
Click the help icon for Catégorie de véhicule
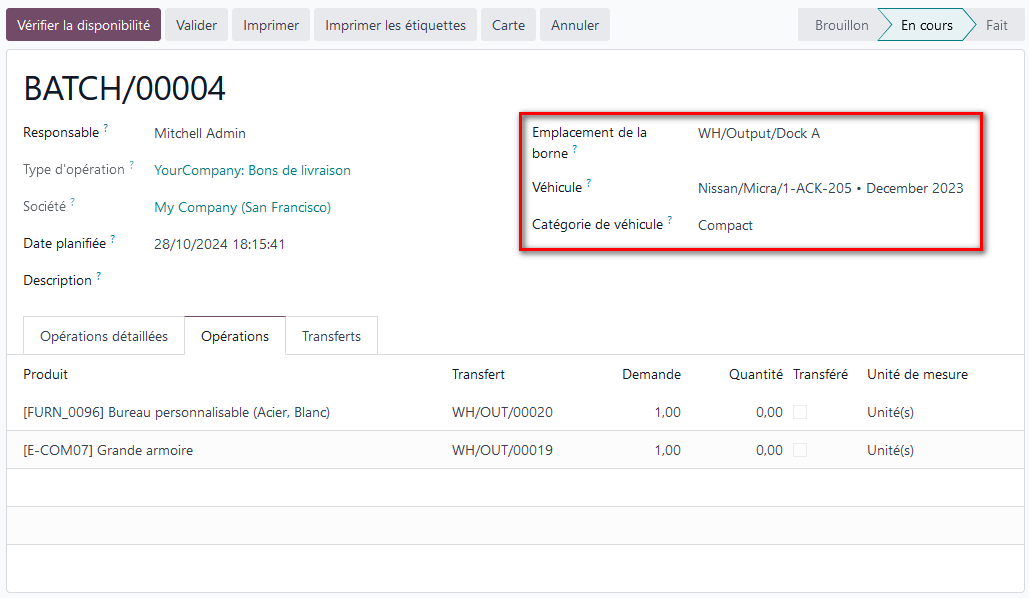click(670, 220)
